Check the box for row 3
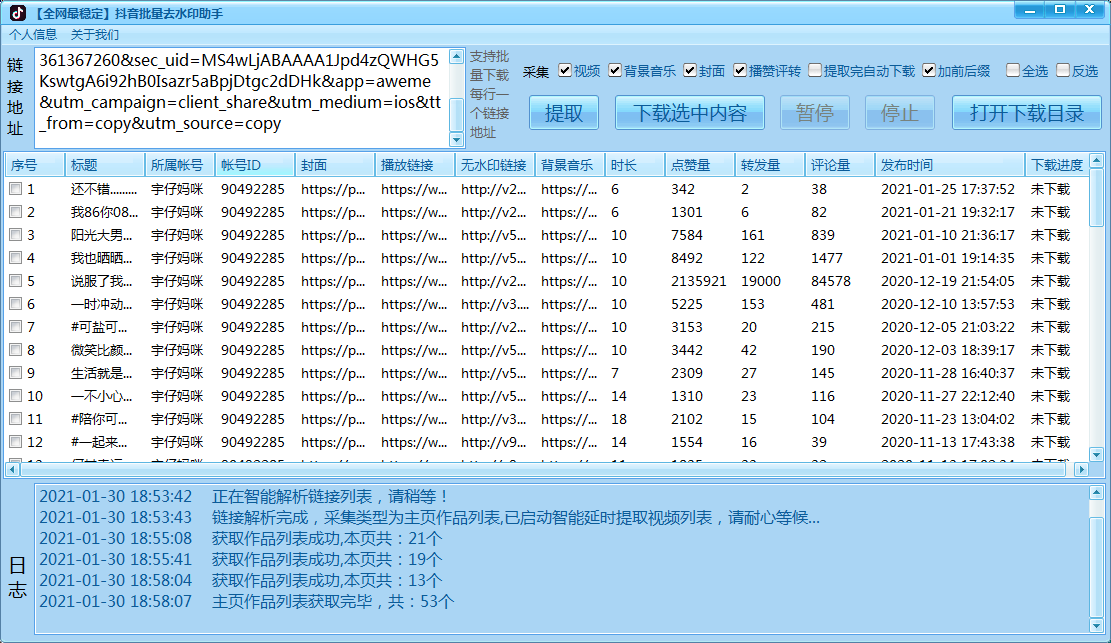 tap(16, 235)
